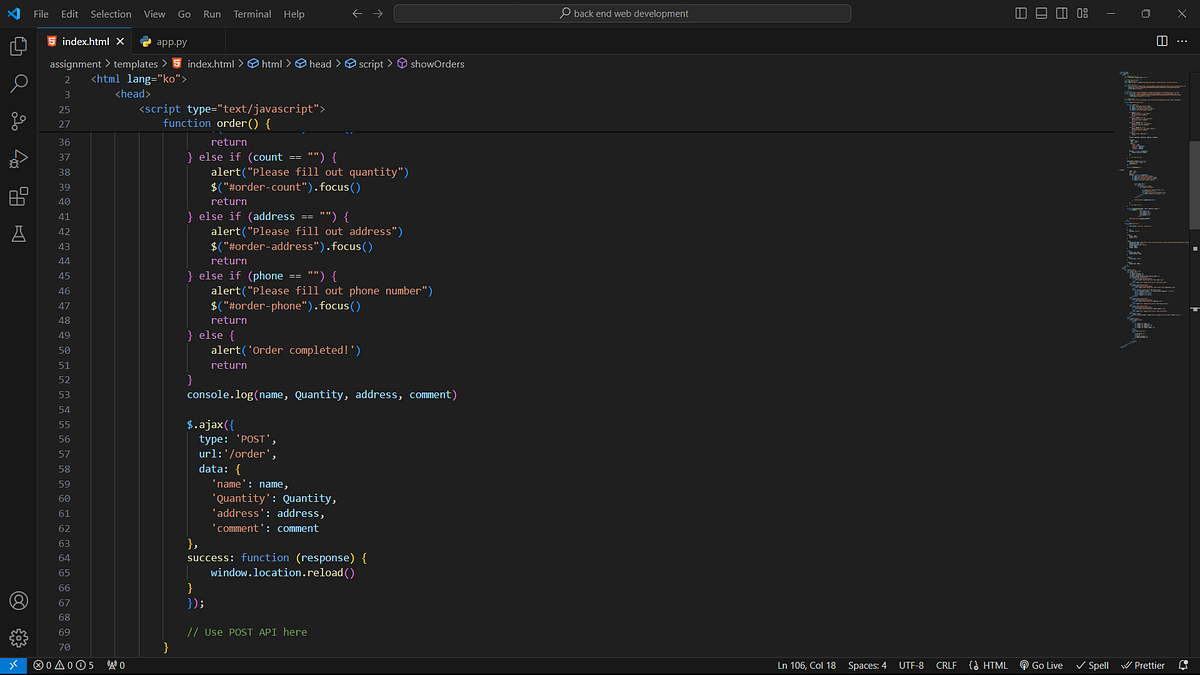Toggle secondary sidebar visibility
1200x675 pixels.
click(x=1061, y=13)
